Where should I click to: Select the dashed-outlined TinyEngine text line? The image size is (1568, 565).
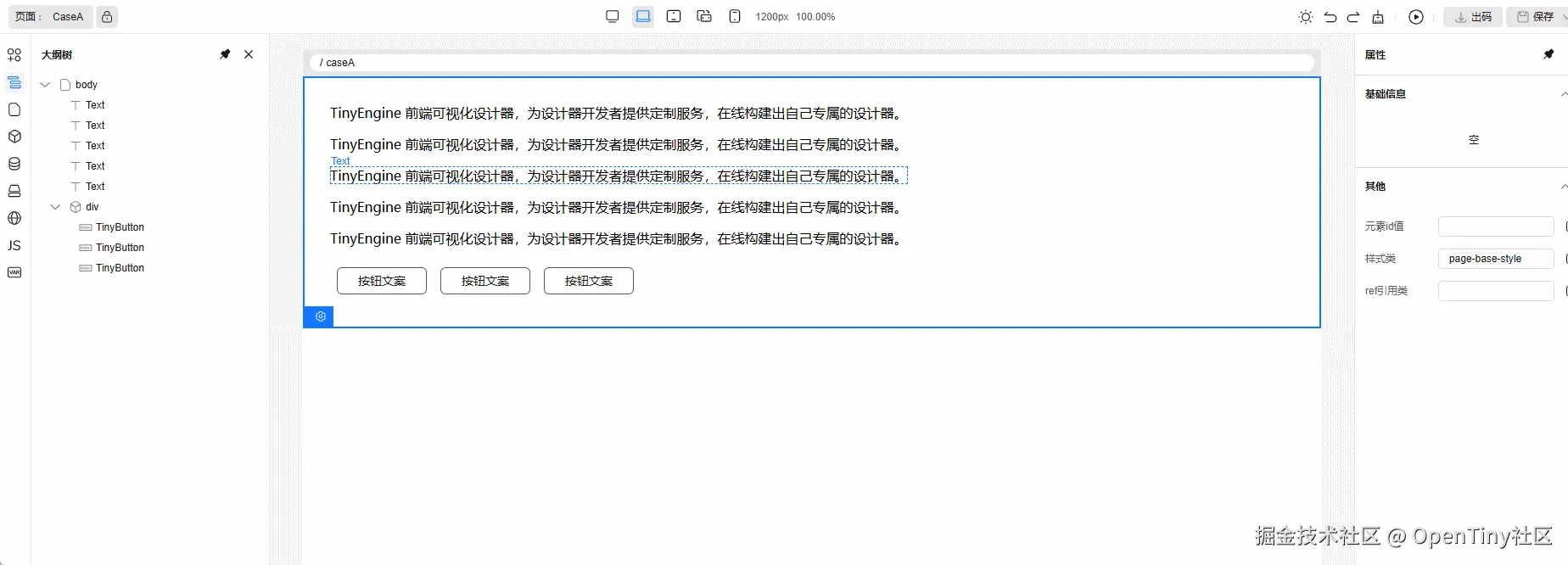(x=619, y=176)
